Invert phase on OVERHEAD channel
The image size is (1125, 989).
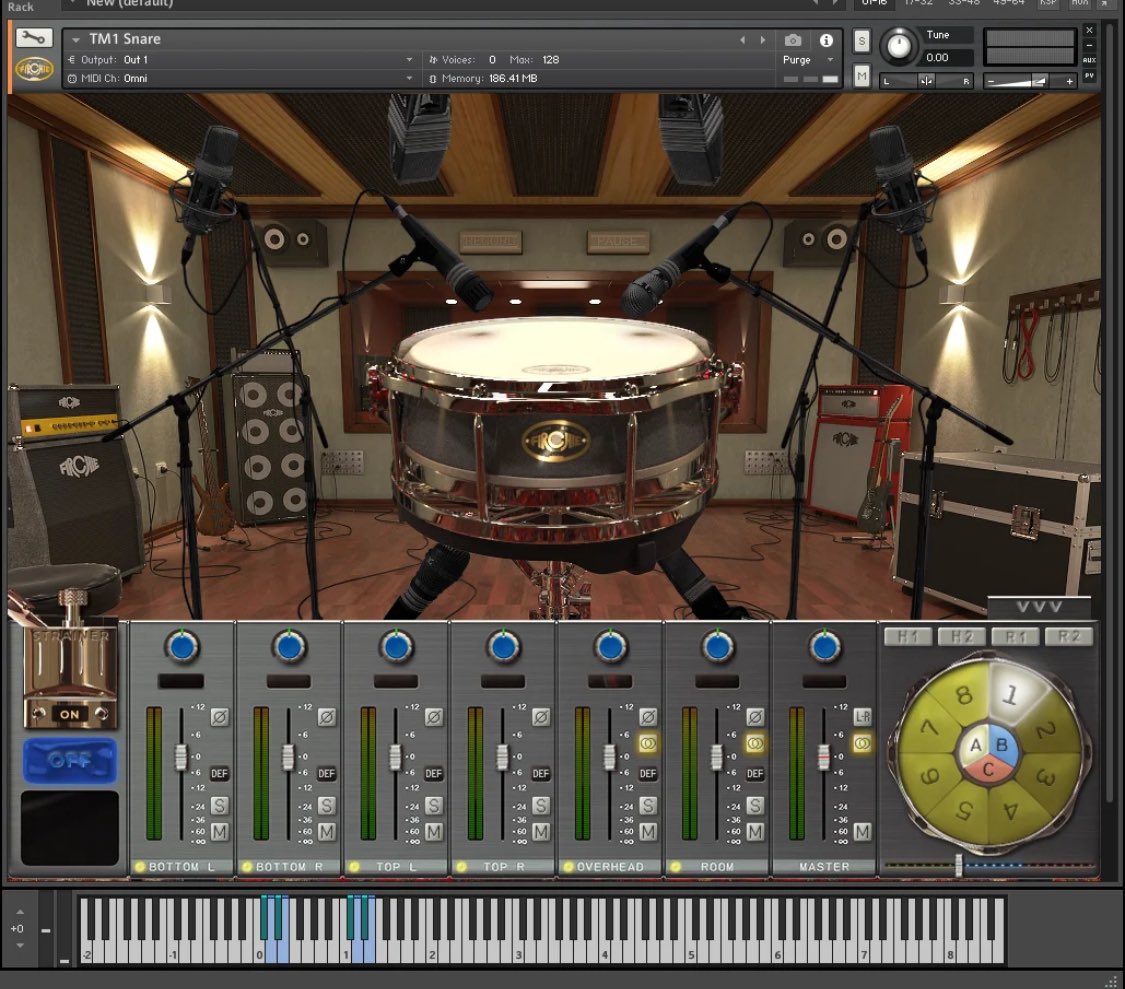pyautogui.click(x=648, y=717)
